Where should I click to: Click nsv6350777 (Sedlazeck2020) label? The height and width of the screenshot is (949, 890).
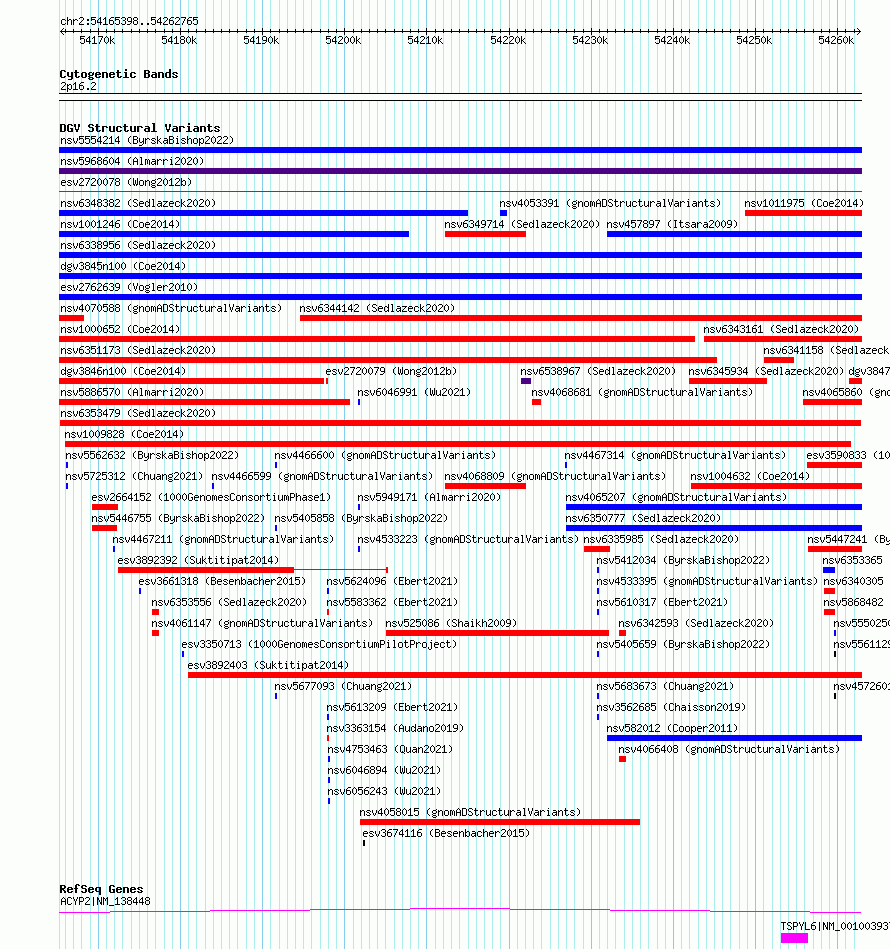[x=643, y=519]
